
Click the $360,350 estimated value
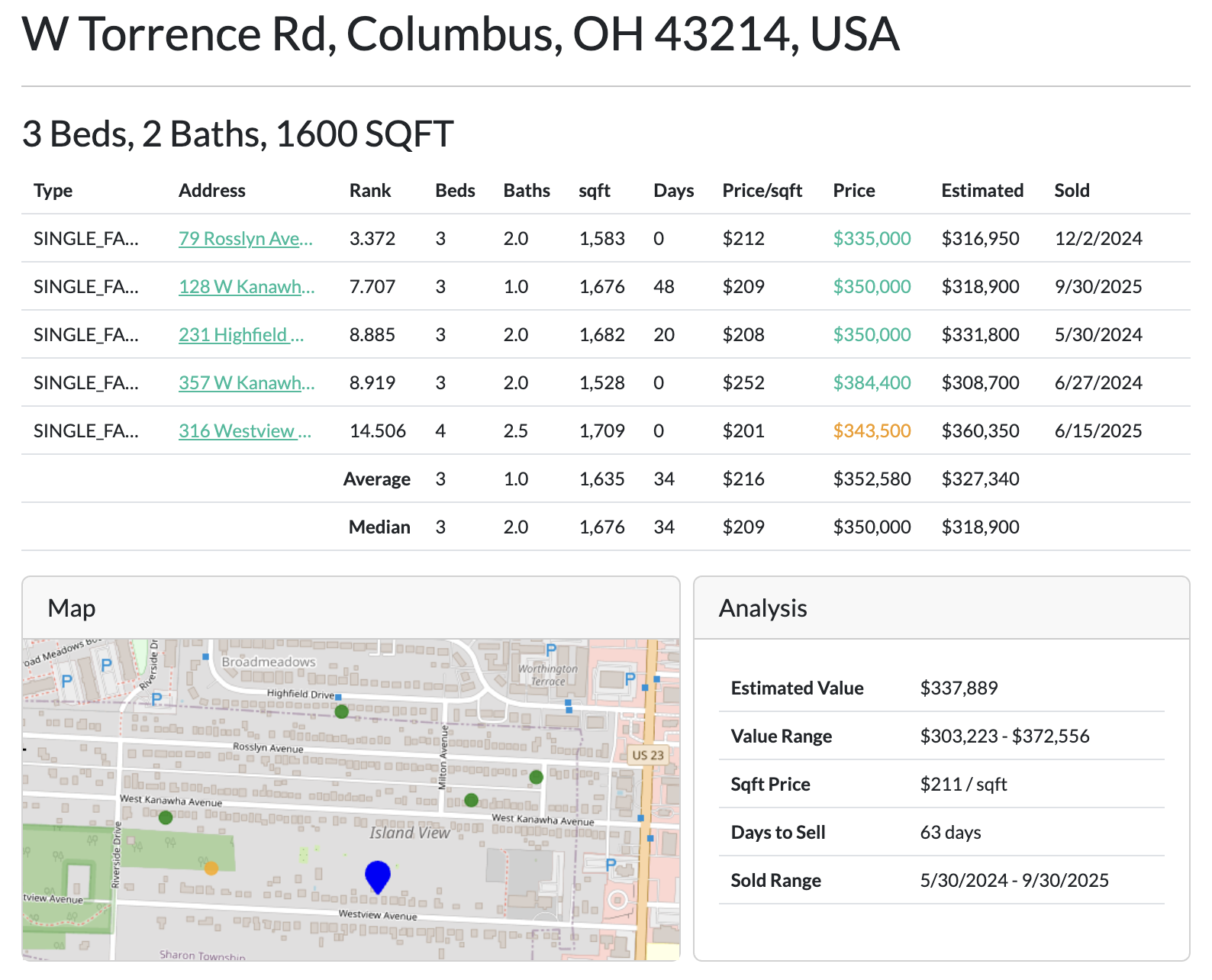[980, 430]
